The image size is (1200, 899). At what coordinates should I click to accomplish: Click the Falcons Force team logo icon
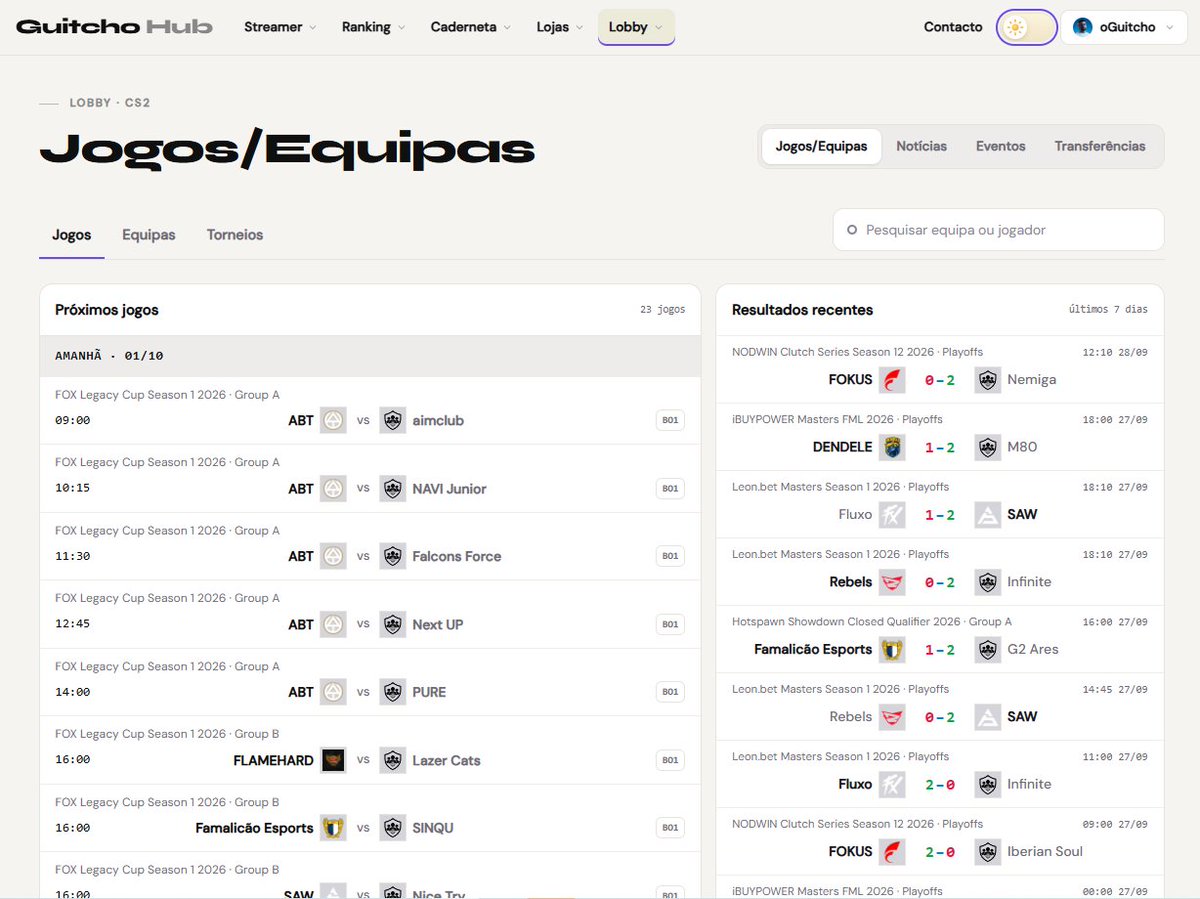pyautogui.click(x=393, y=556)
